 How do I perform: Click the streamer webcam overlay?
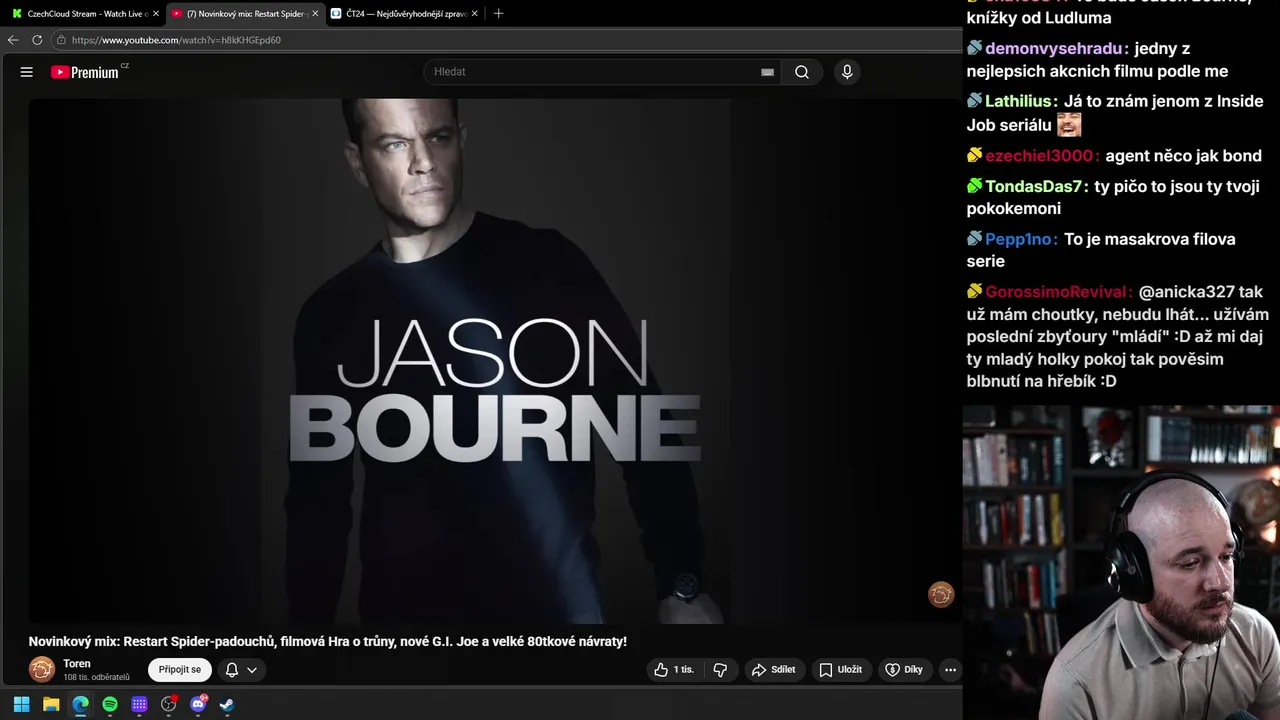1121,562
